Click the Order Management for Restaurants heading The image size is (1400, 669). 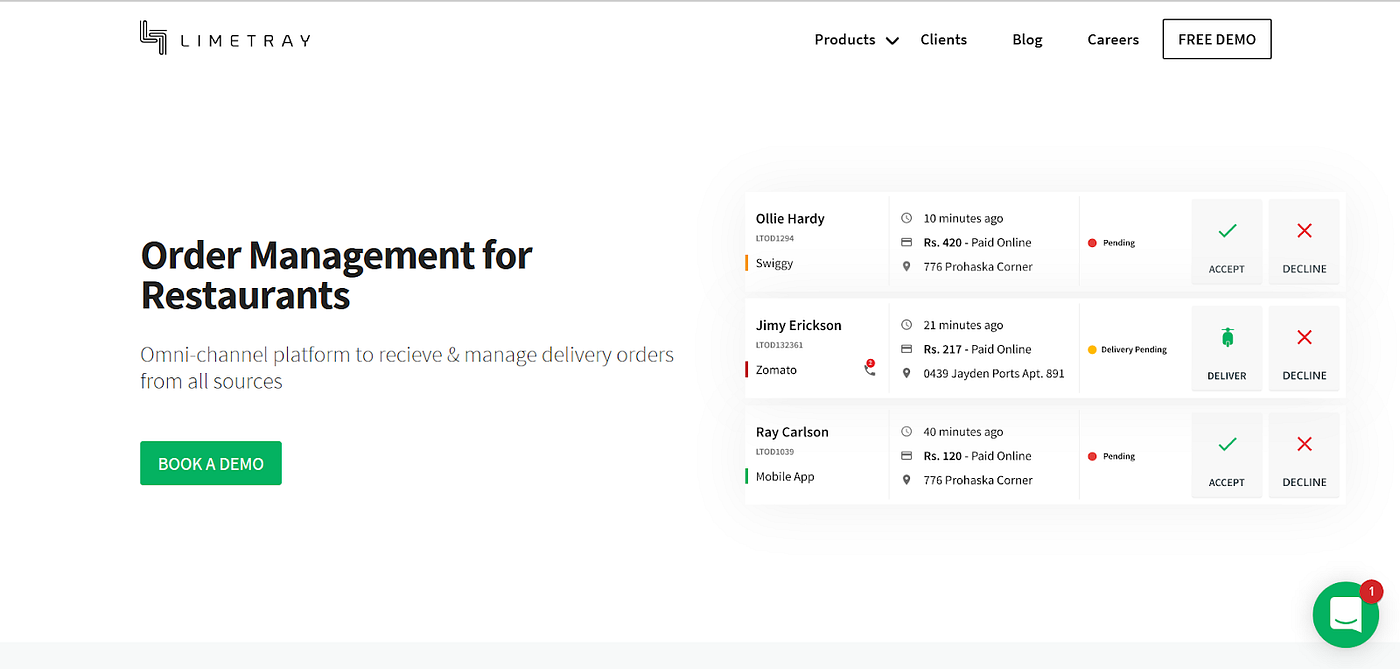tap(337, 275)
